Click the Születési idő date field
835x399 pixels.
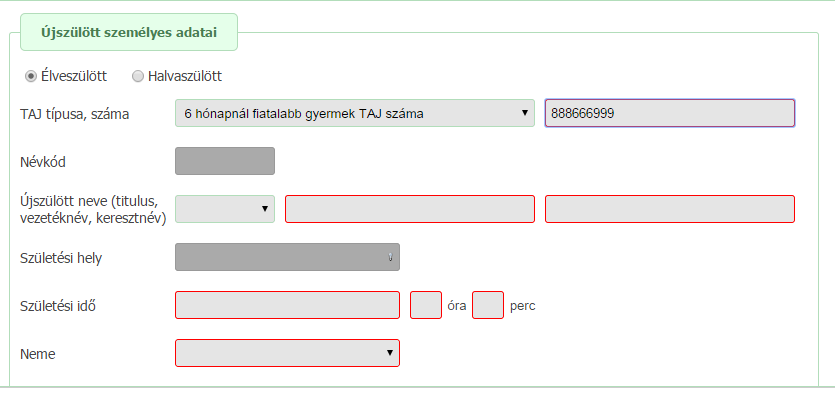(x=287, y=305)
